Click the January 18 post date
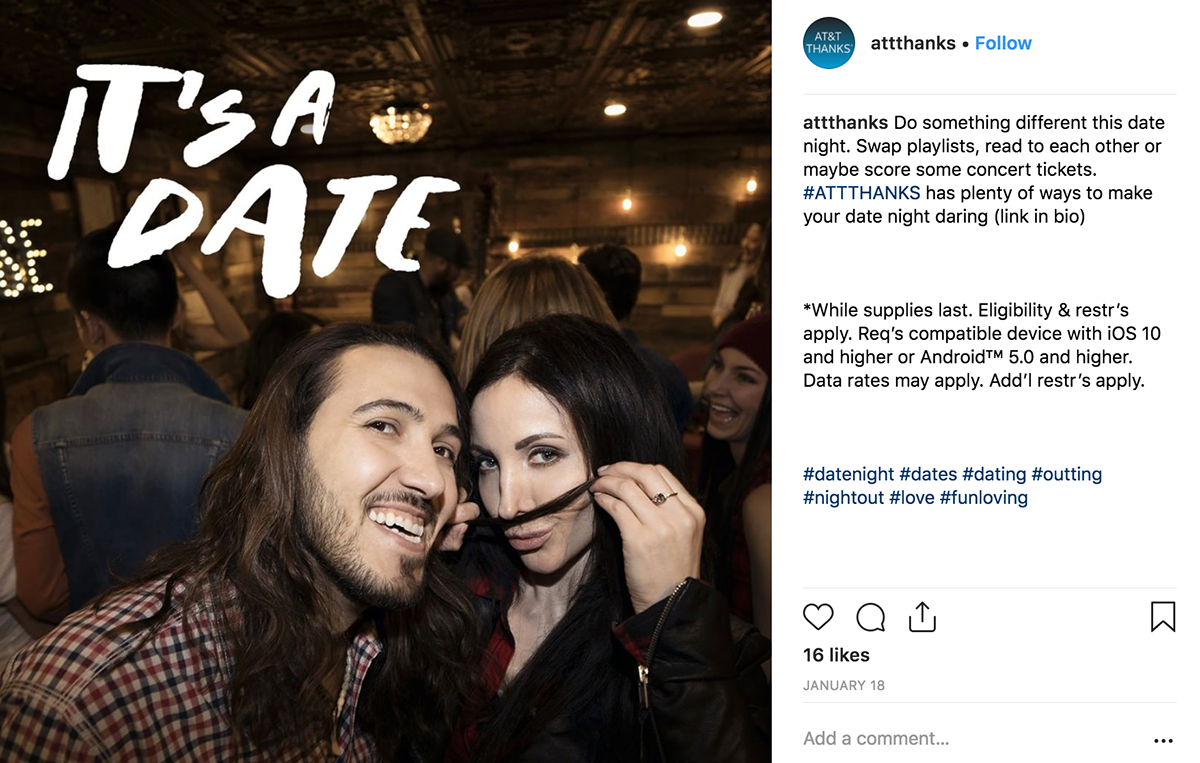The image size is (1200, 763). coord(844,686)
